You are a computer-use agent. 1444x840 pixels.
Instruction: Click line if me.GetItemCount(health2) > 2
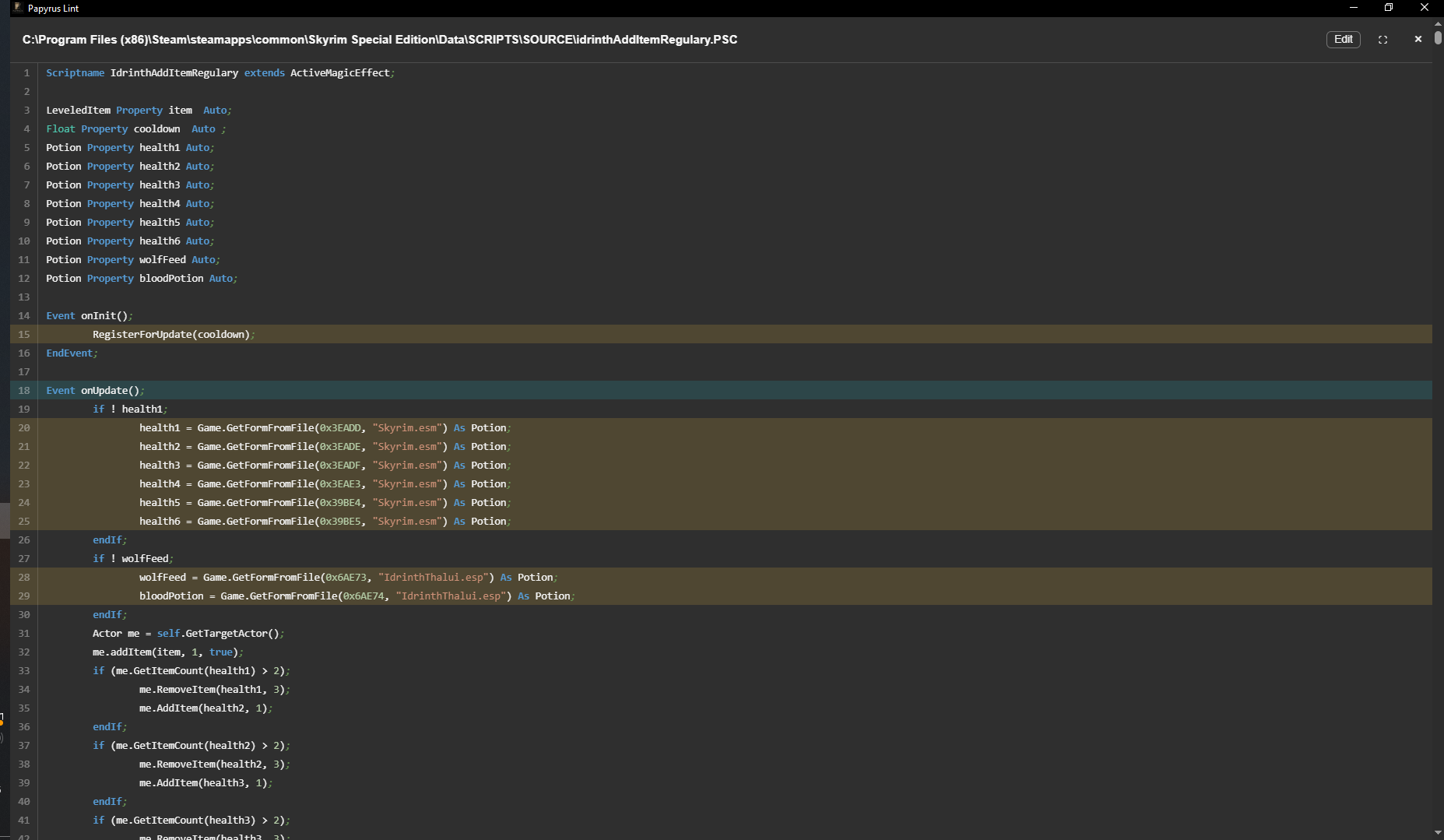point(191,745)
